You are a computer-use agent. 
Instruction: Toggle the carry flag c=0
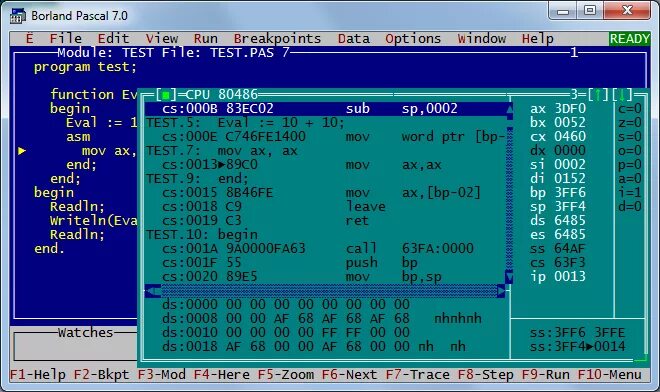click(x=630, y=109)
